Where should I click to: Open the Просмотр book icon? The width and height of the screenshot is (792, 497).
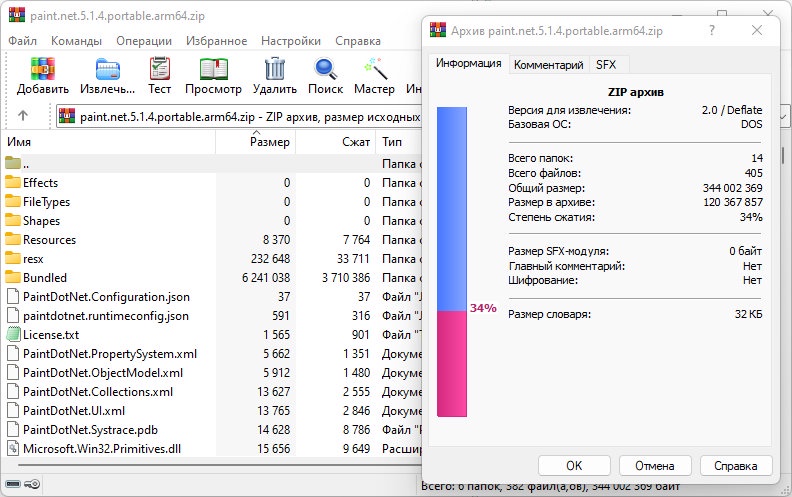point(214,69)
